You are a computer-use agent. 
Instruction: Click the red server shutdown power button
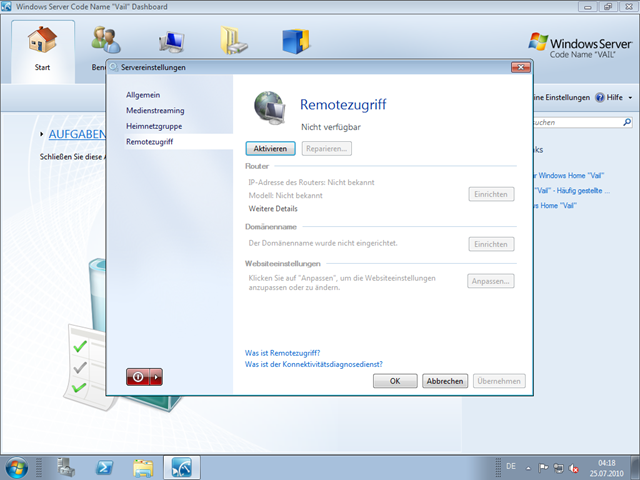point(138,377)
